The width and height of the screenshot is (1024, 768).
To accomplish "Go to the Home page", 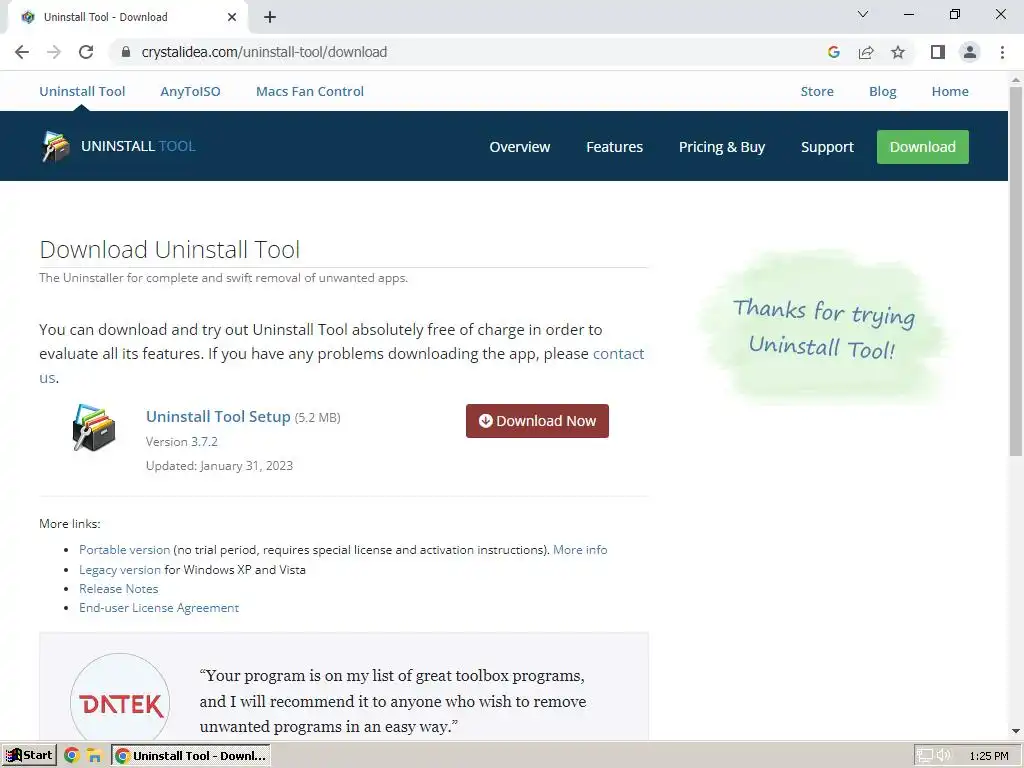I will 950,91.
